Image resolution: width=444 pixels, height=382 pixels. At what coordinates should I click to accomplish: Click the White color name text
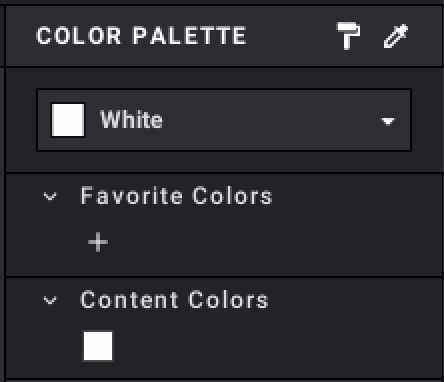pos(131,120)
